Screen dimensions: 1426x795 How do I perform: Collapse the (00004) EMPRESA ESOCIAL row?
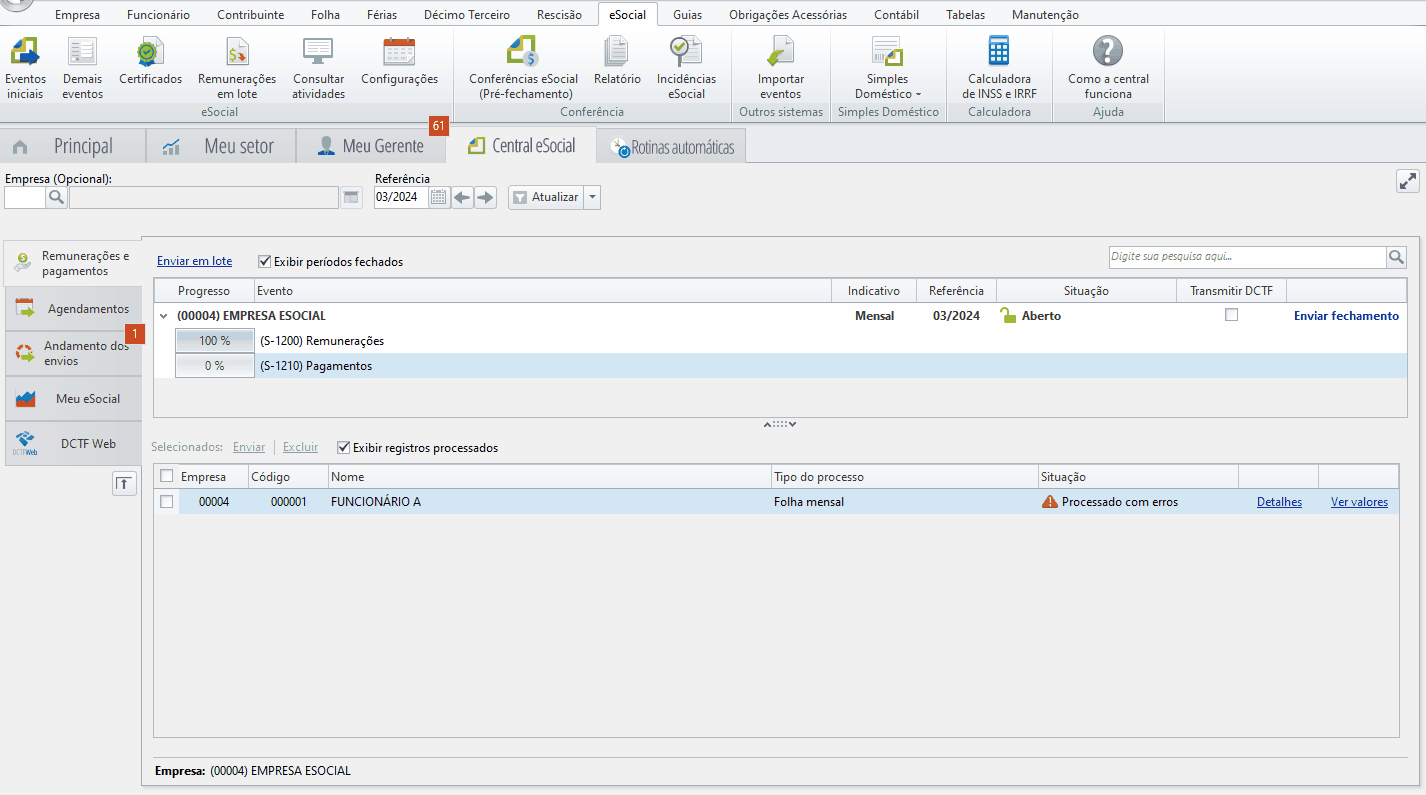pyautogui.click(x=163, y=316)
